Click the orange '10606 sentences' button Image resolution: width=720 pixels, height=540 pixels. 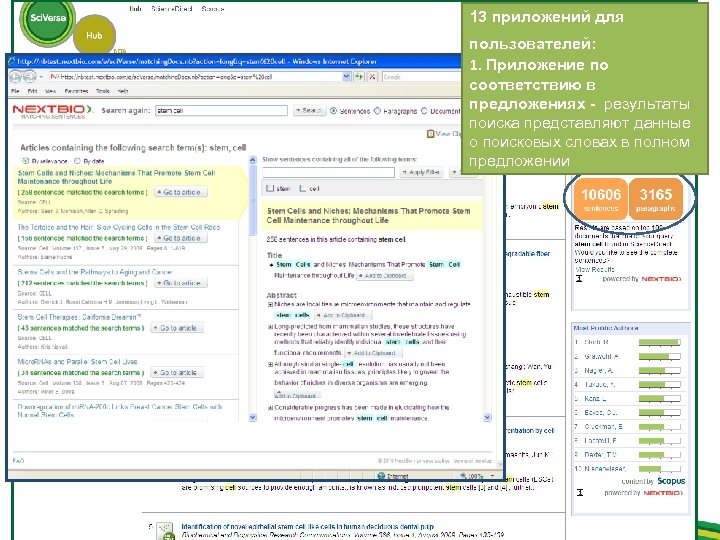[x=600, y=200]
